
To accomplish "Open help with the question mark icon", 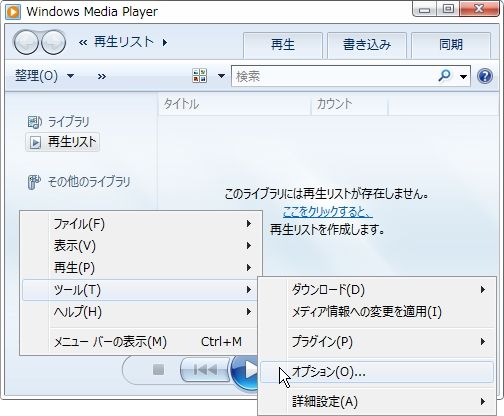I will [x=485, y=76].
